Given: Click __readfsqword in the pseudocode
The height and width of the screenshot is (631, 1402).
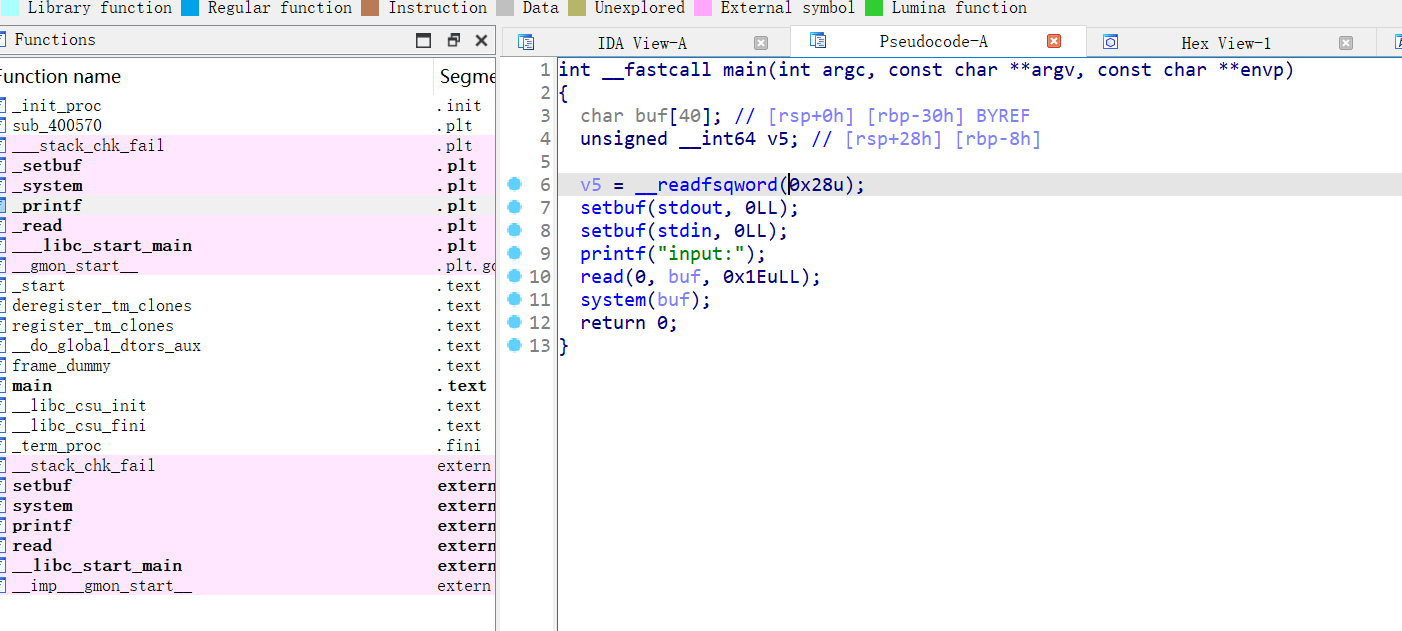Looking at the screenshot, I should [x=706, y=185].
